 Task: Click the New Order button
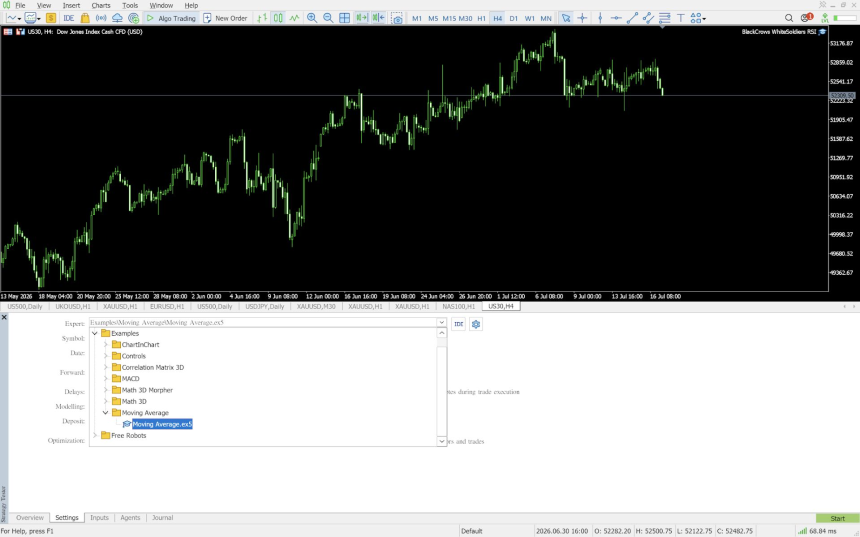coord(225,18)
